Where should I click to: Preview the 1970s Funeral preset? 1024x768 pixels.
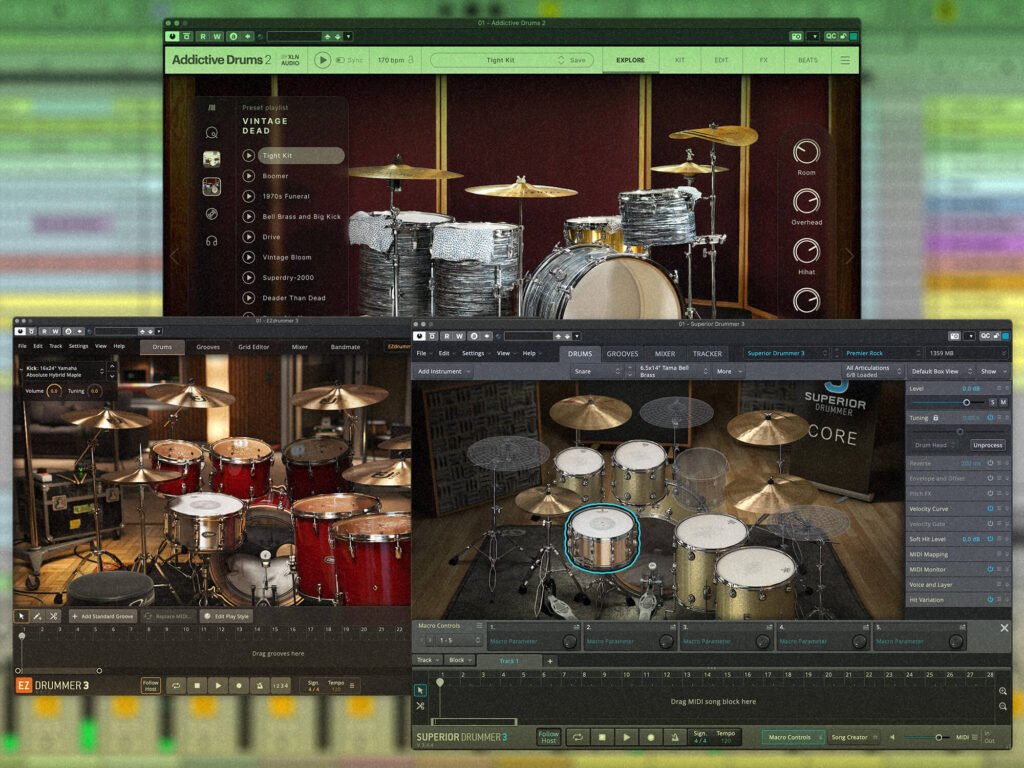[x=249, y=196]
